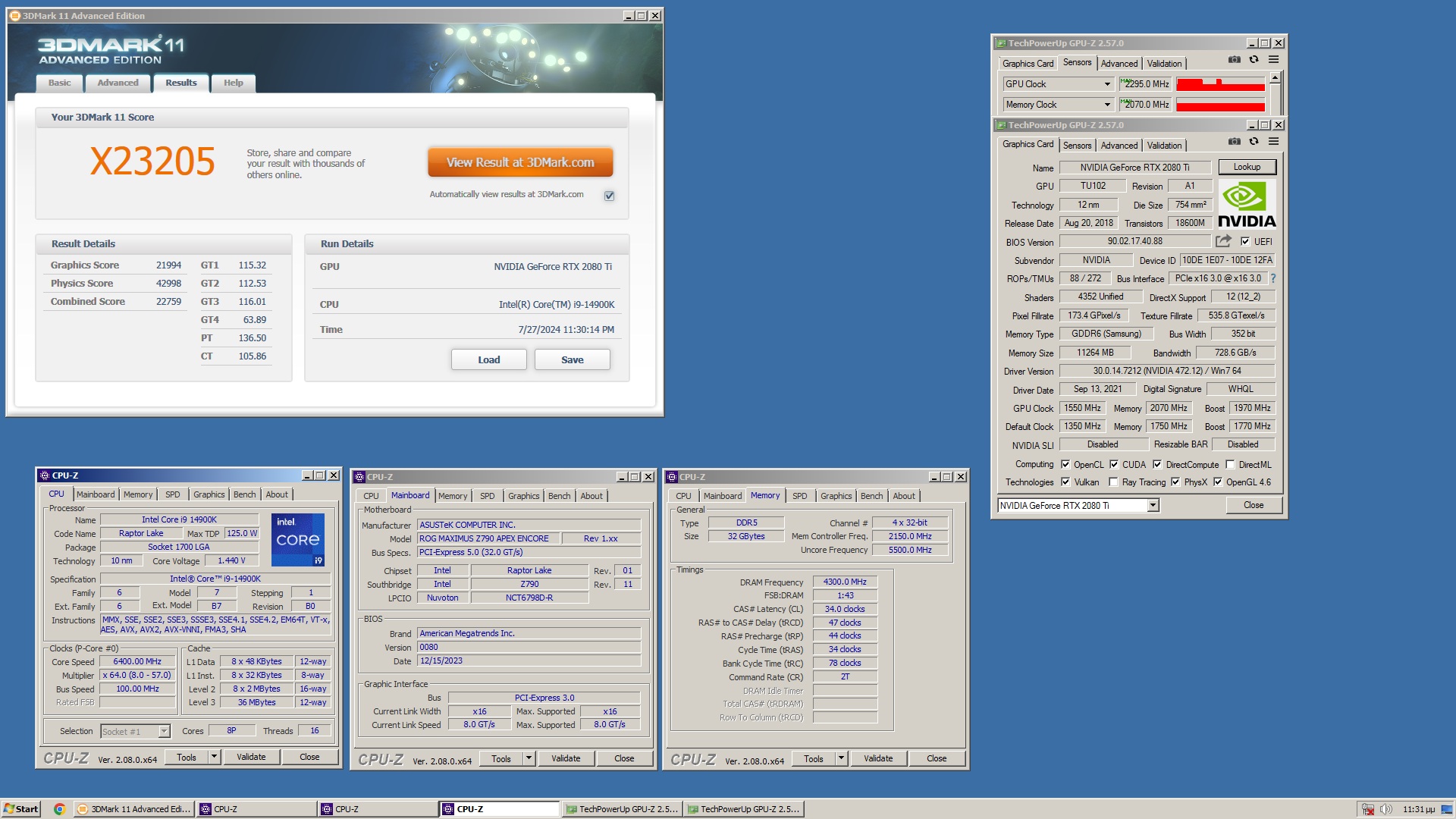Click the BIOS Version field 90.02.17.40.88
Screen dimensions: 1456x819
tap(1134, 241)
